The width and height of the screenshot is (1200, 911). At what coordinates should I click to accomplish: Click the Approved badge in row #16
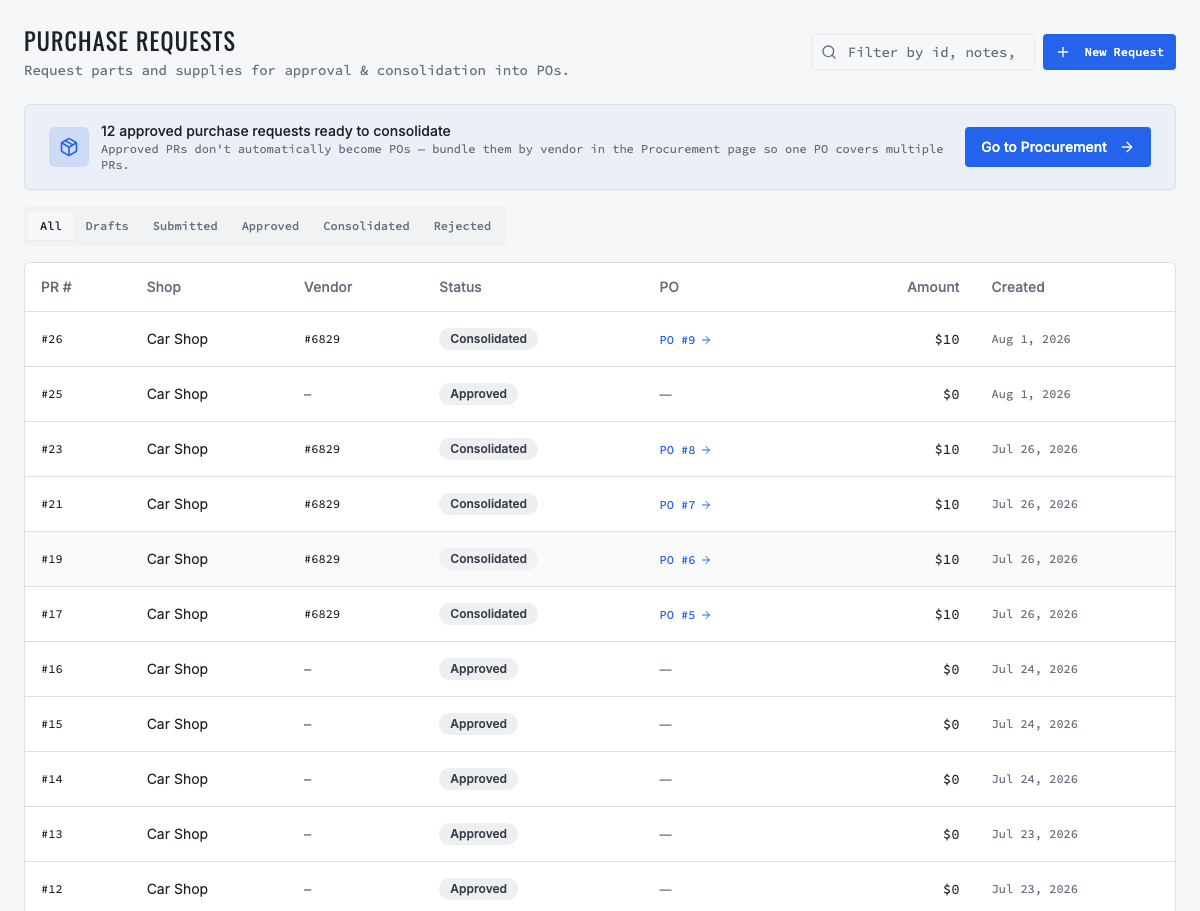coord(478,669)
